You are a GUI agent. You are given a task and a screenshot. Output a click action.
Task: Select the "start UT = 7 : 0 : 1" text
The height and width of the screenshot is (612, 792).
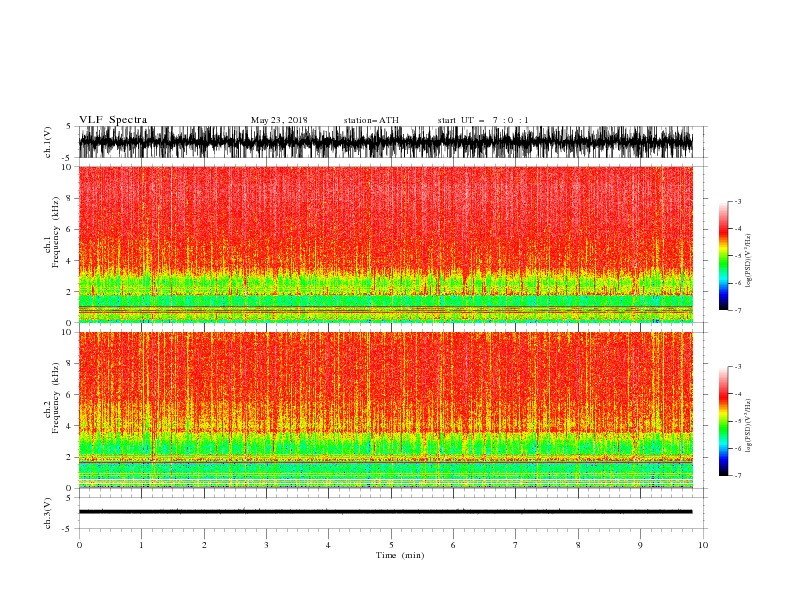(x=483, y=120)
